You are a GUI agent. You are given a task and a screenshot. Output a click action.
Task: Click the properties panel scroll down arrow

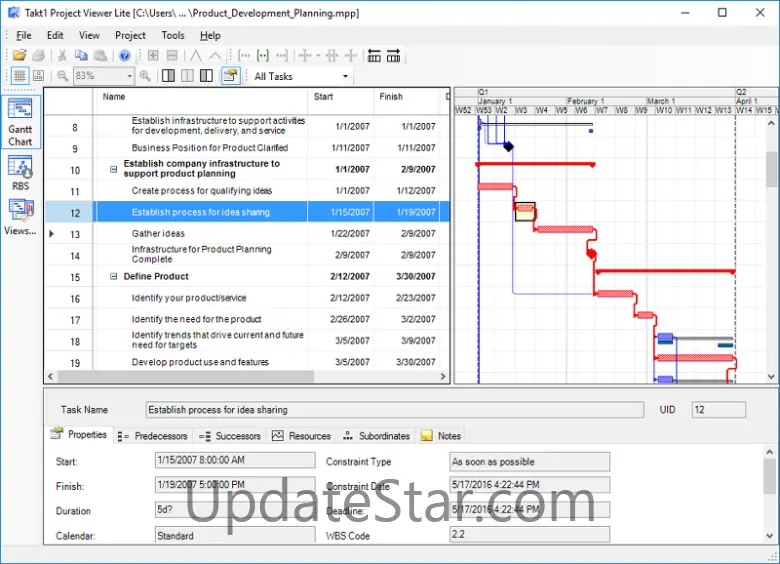[770, 536]
